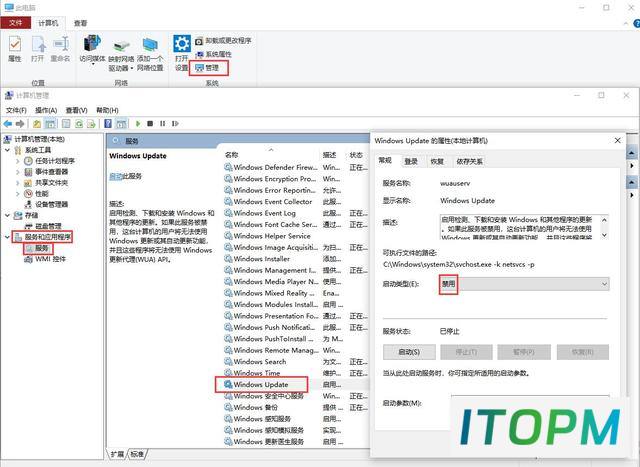Image resolution: width=640 pixels, height=467 pixels.
Task: Click the Forward arrow in the Computer Management toolbar
Action: pyautogui.click(x=20, y=123)
